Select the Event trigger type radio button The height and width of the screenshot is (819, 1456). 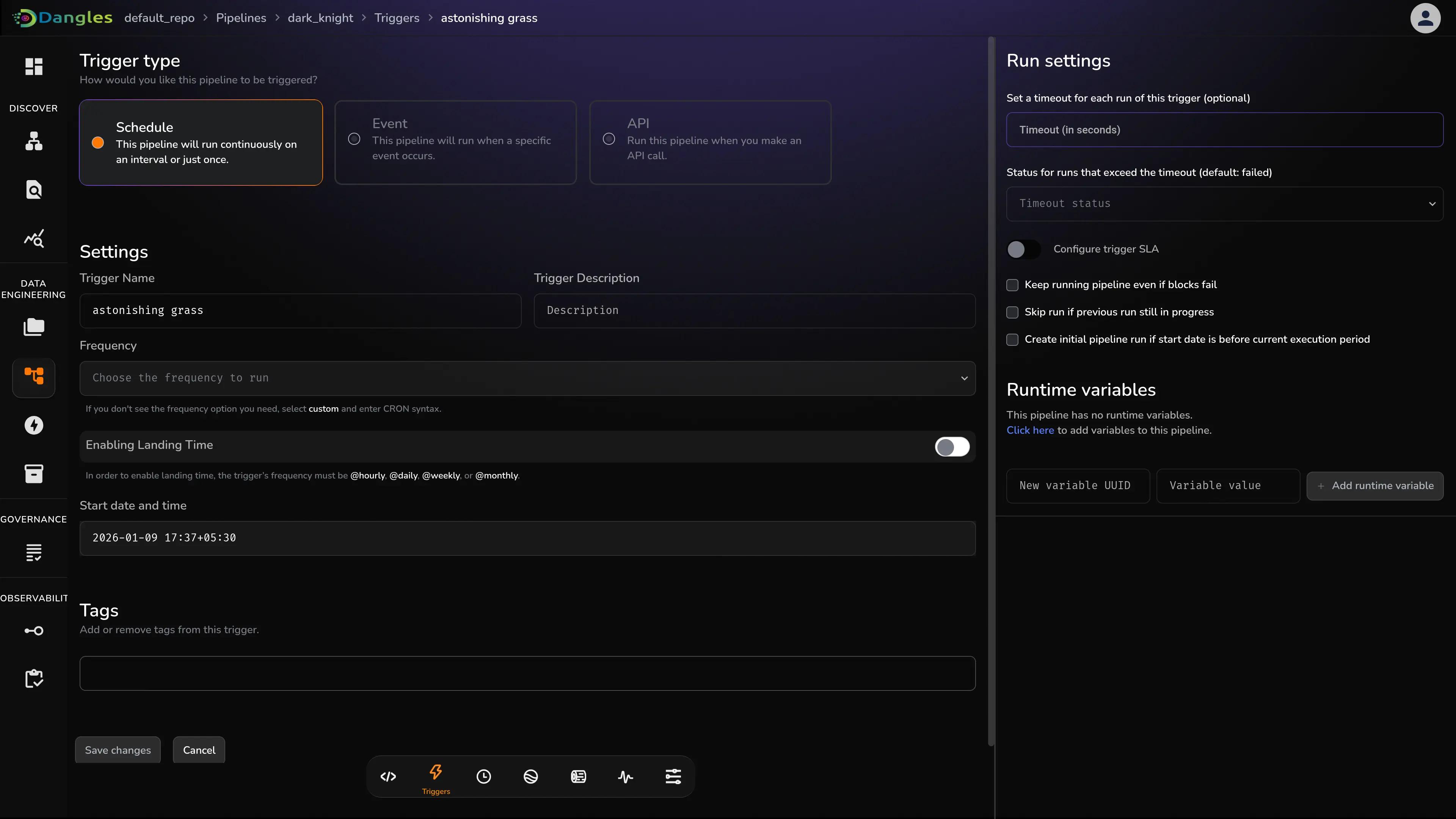coord(355,139)
